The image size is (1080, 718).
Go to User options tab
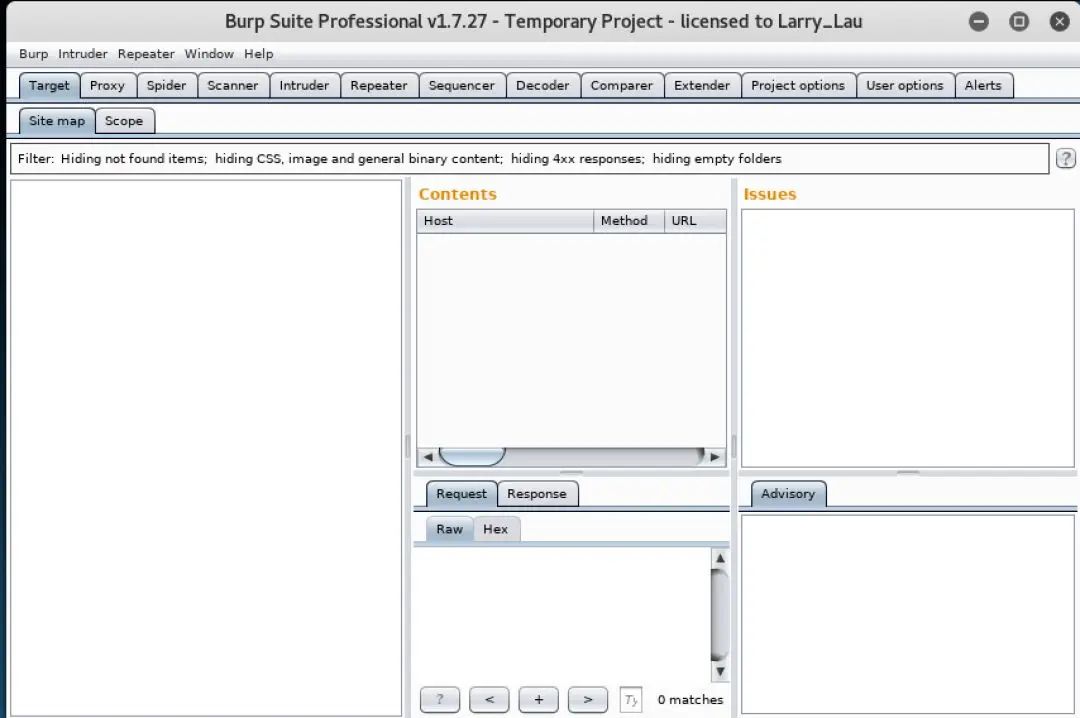905,85
